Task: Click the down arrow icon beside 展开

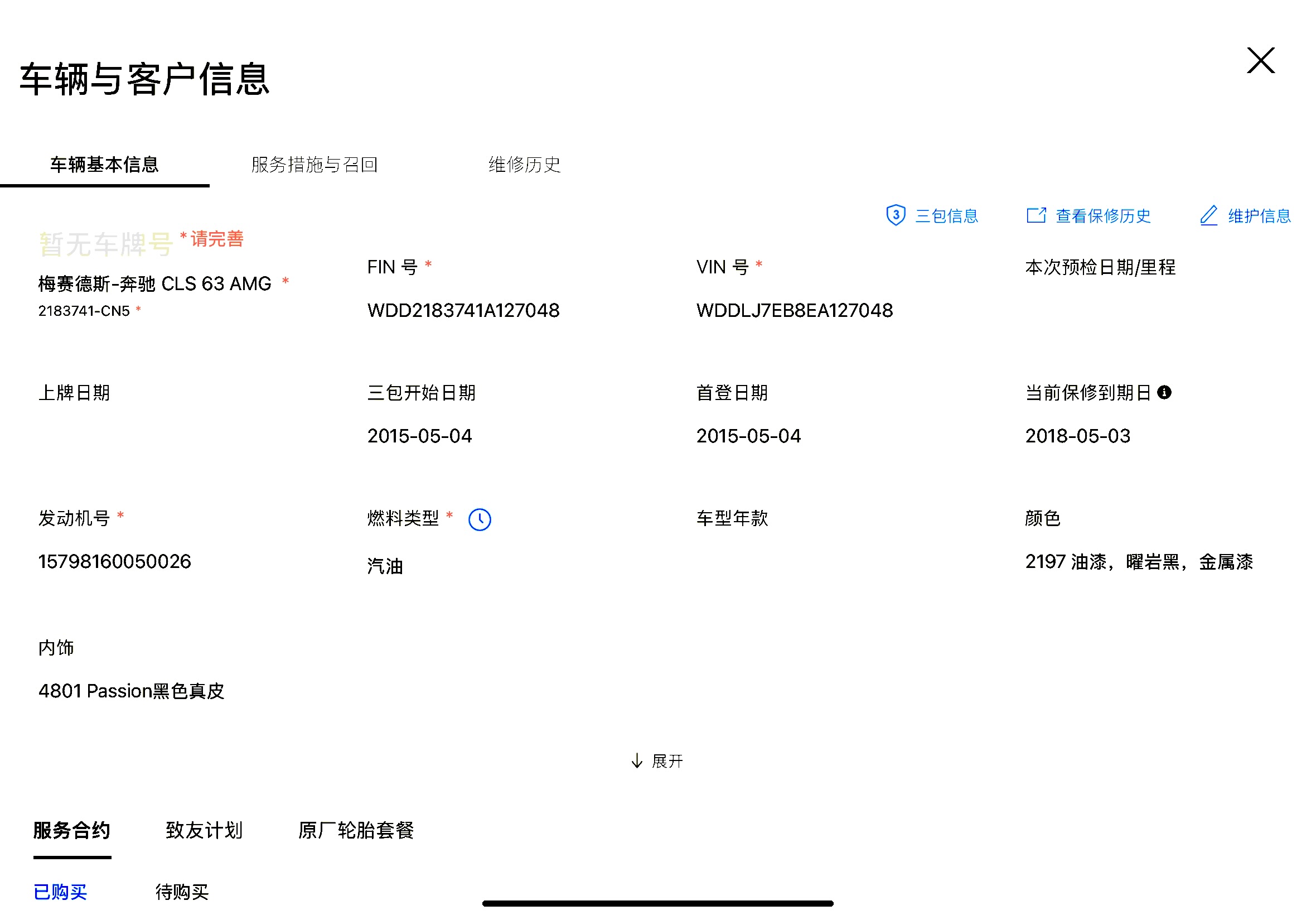Action: pos(636,761)
